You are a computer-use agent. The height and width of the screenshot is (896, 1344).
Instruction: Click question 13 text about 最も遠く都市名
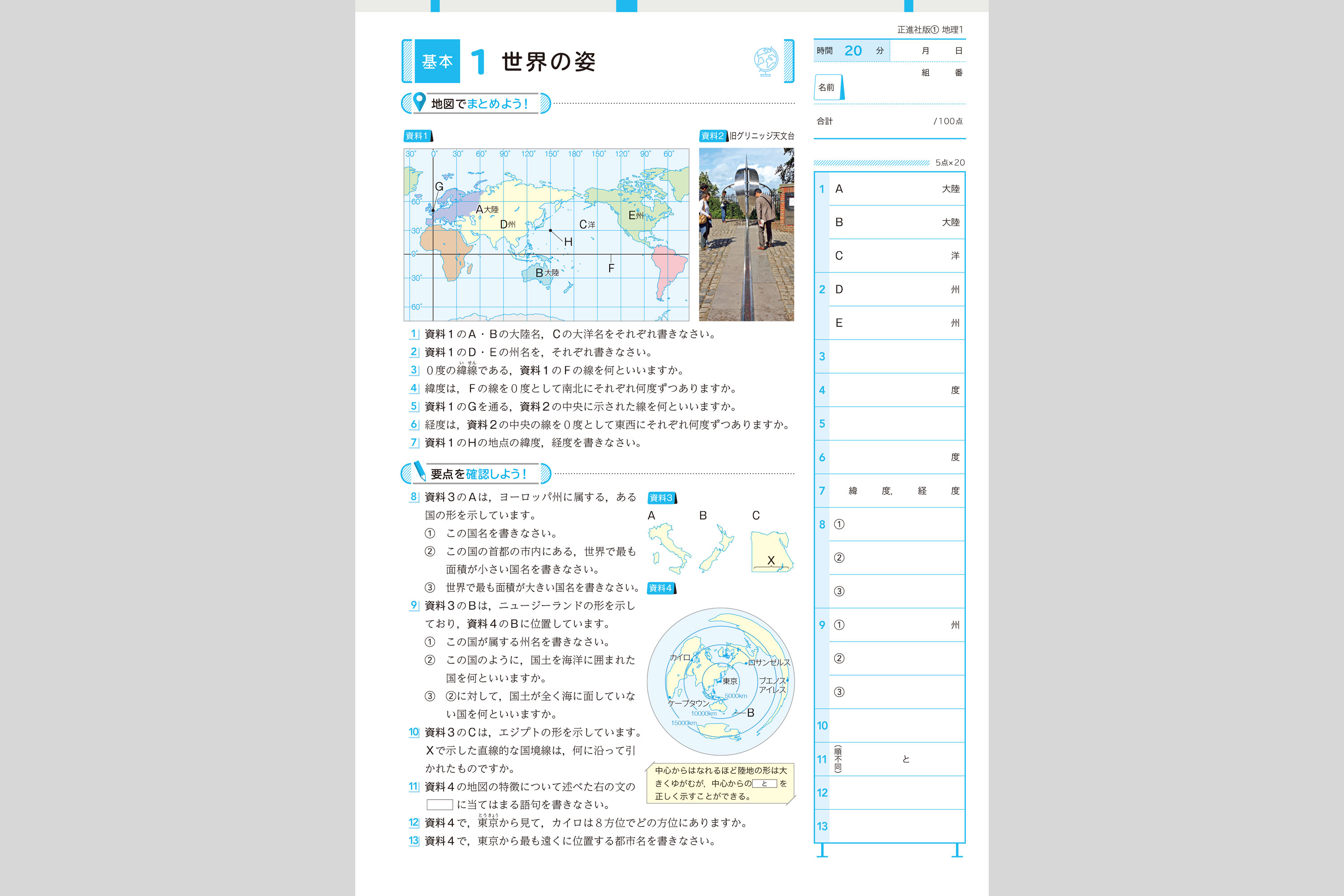click(570, 841)
